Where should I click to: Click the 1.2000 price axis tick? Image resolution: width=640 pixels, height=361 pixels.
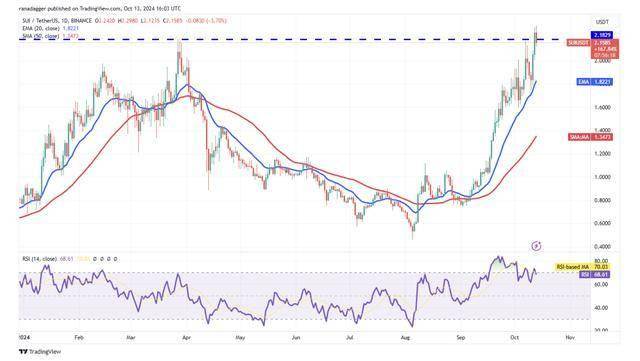tap(602, 154)
